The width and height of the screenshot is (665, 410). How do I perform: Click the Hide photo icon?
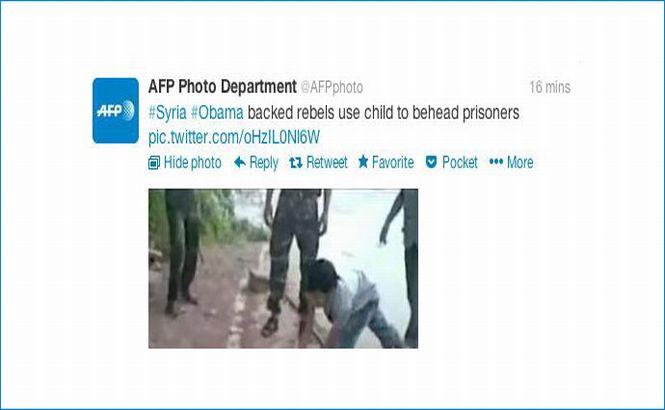(x=154, y=162)
